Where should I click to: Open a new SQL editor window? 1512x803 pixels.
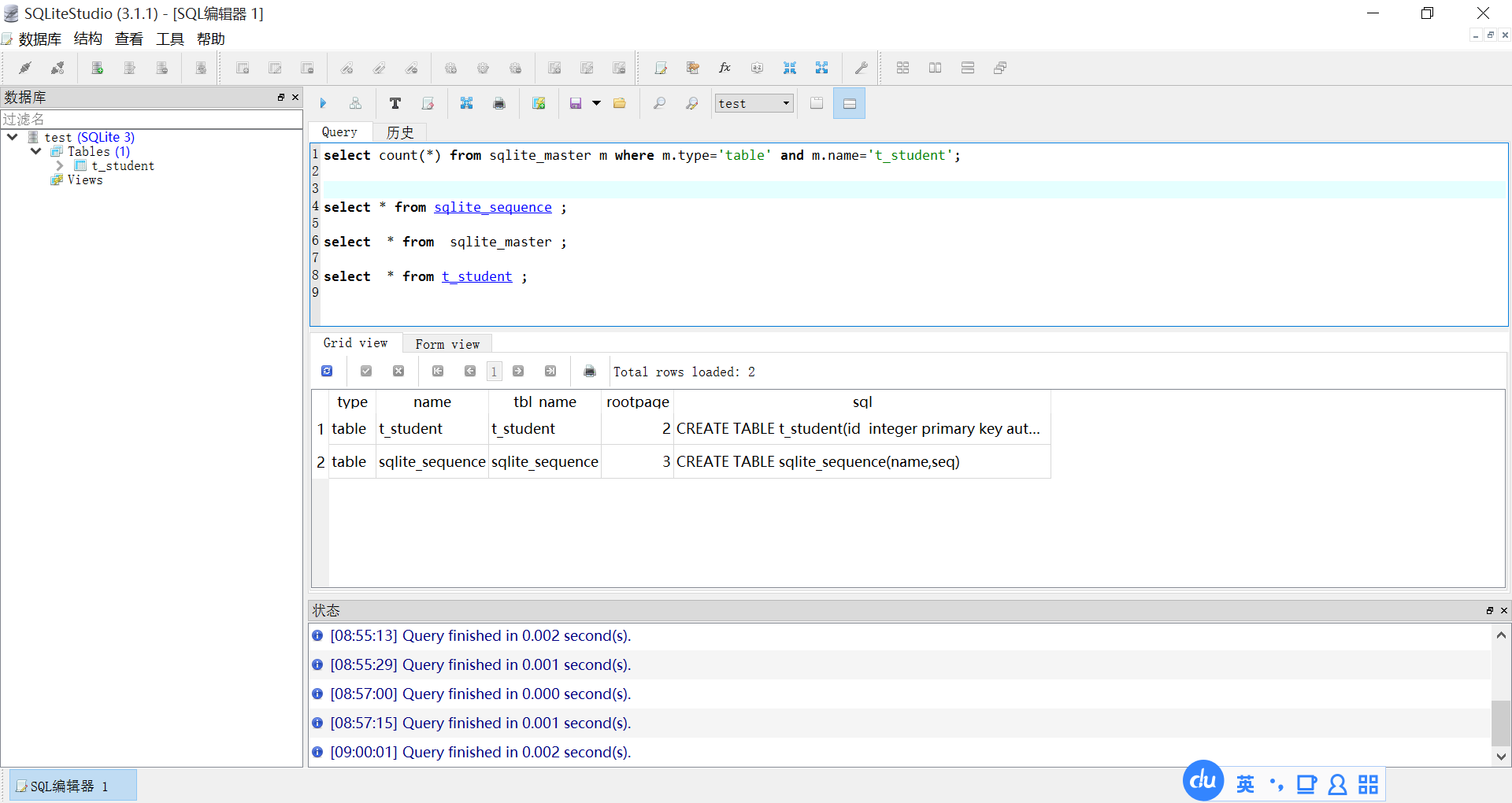(661, 68)
